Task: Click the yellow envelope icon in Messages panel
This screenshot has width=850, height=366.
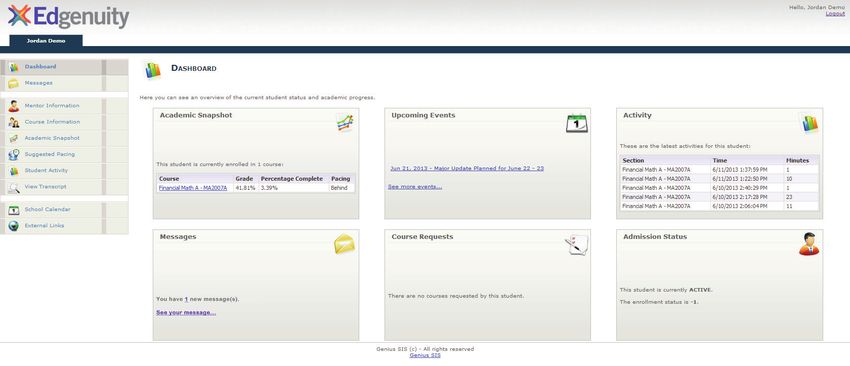Action: (x=345, y=244)
